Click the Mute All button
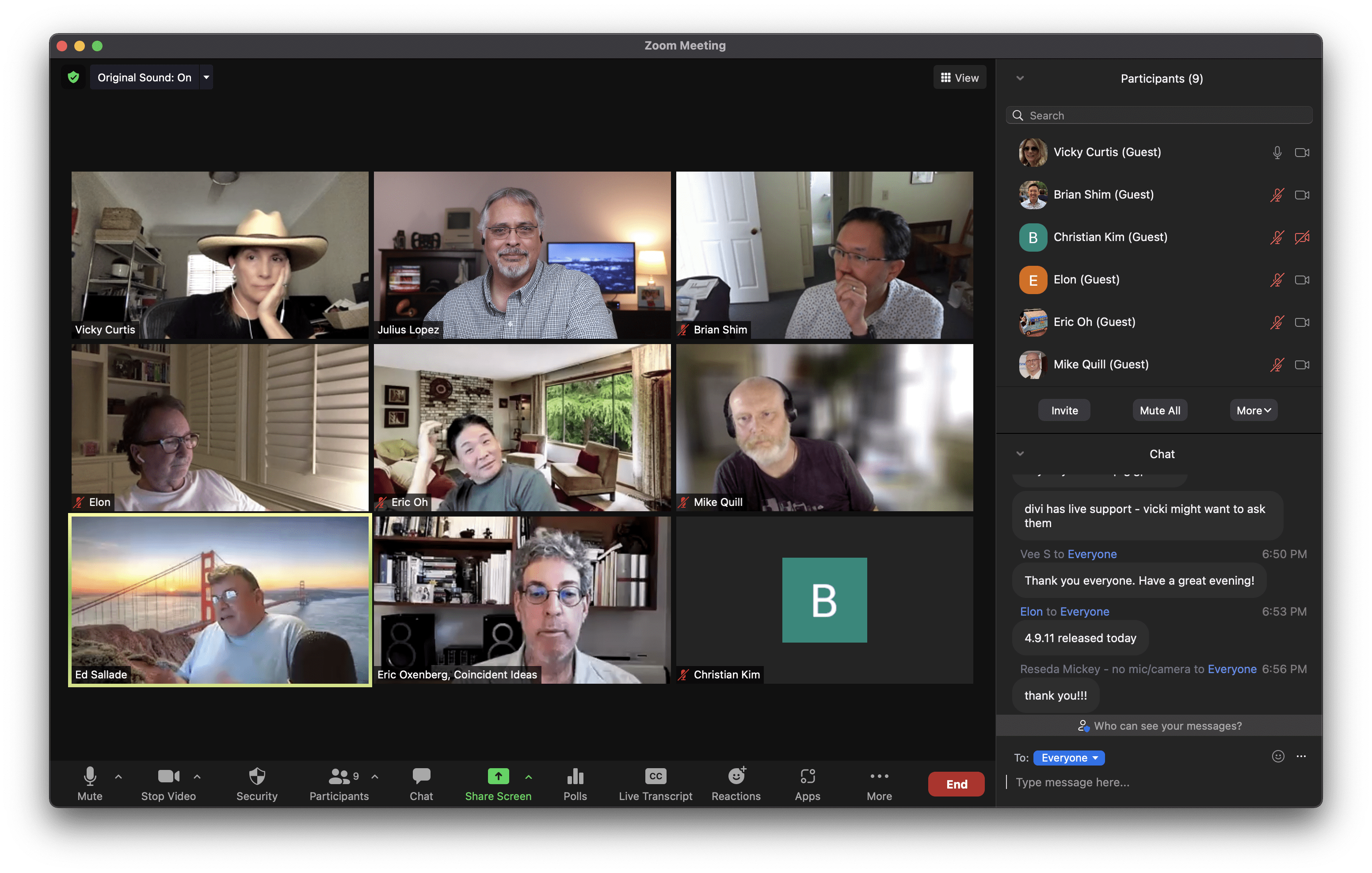This screenshot has width=1372, height=873. (x=1159, y=410)
